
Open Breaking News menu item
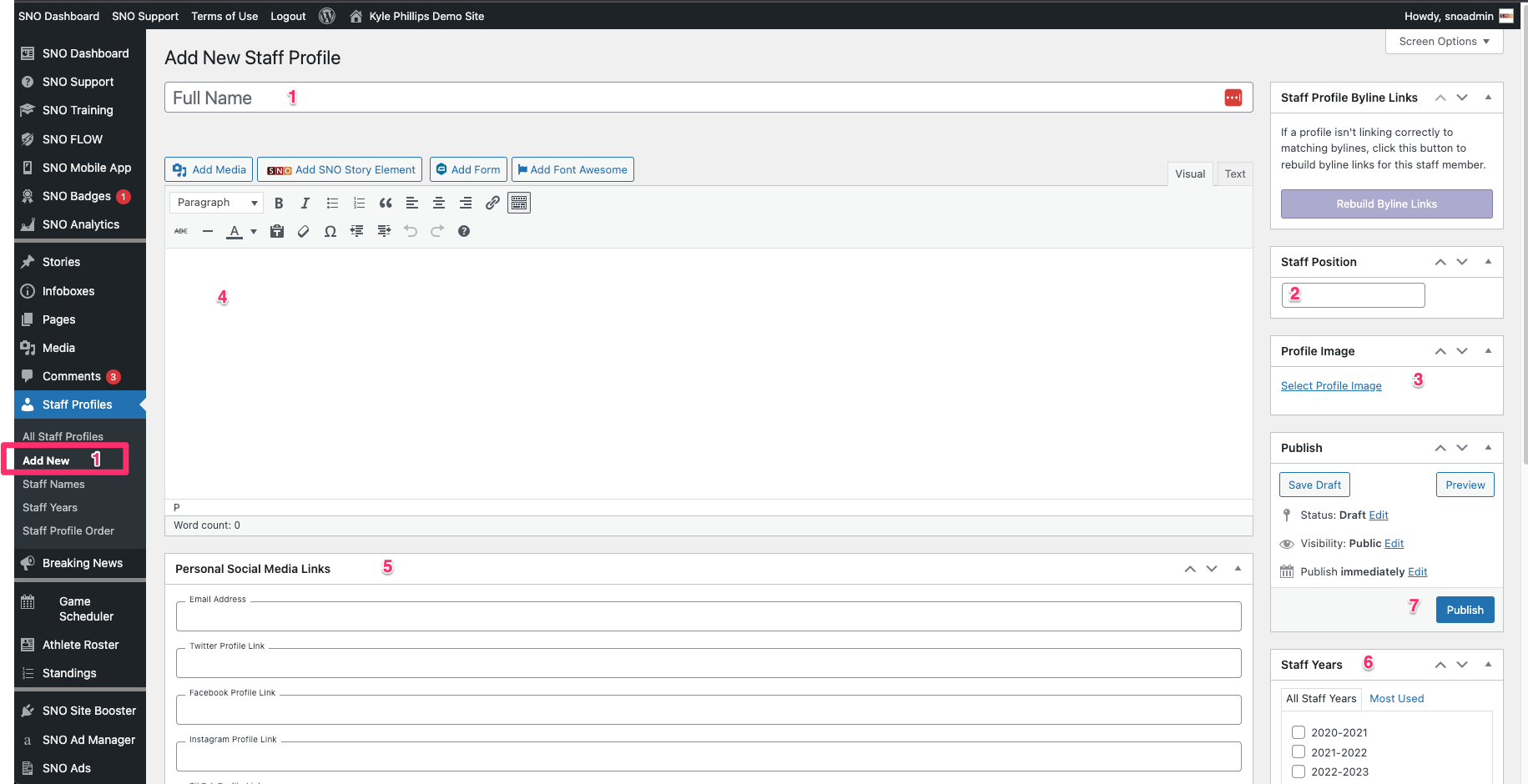tap(80, 563)
